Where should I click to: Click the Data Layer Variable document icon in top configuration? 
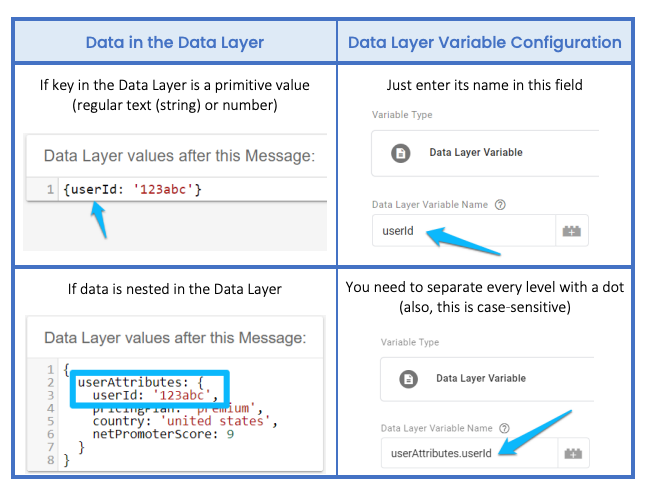[401, 153]
